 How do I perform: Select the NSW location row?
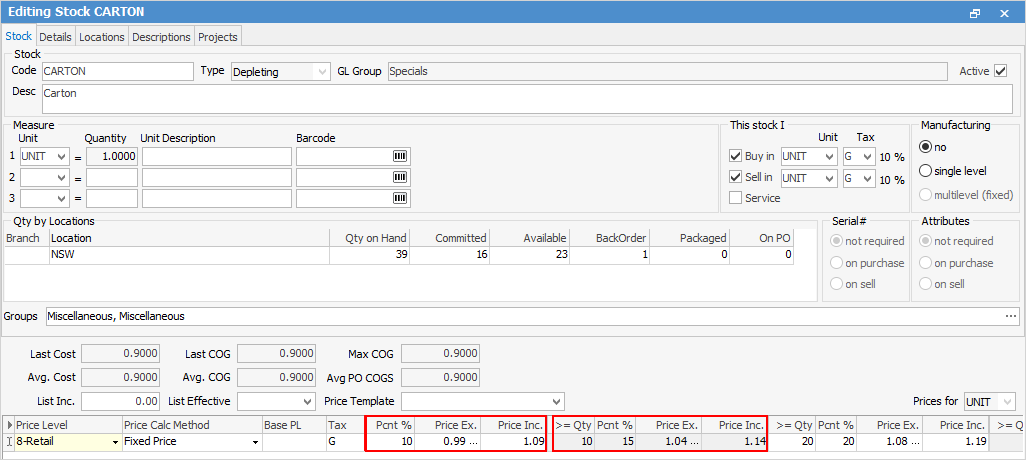pyautogui.click(x=190, y=255)
